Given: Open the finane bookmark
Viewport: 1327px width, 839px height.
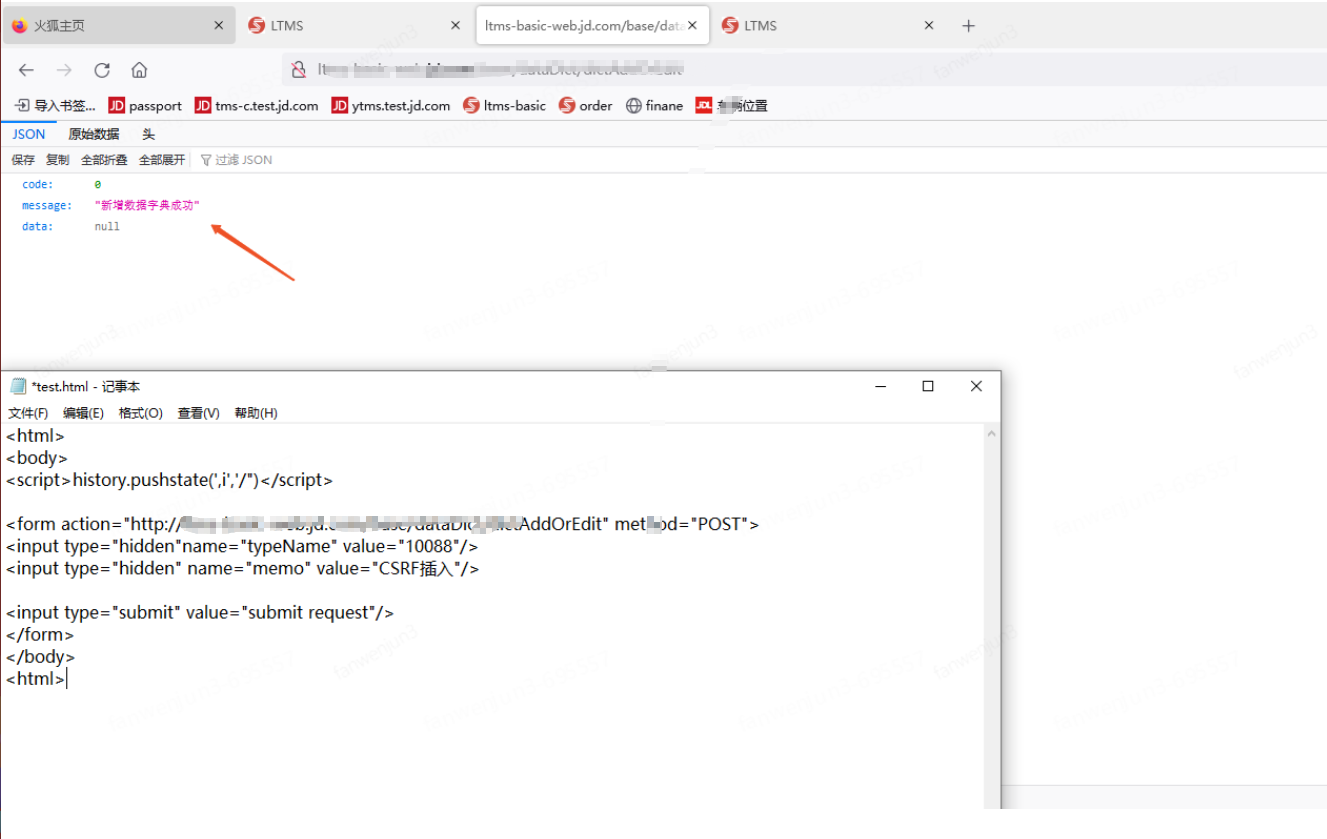Looking at the screenshot, I should [655, 106].
